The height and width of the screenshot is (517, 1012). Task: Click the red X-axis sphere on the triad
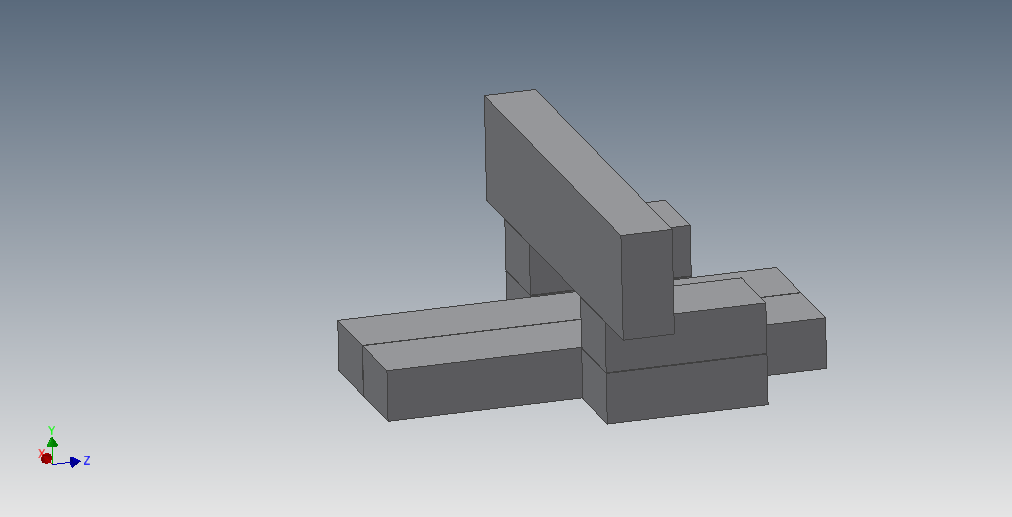coord(45,458)
